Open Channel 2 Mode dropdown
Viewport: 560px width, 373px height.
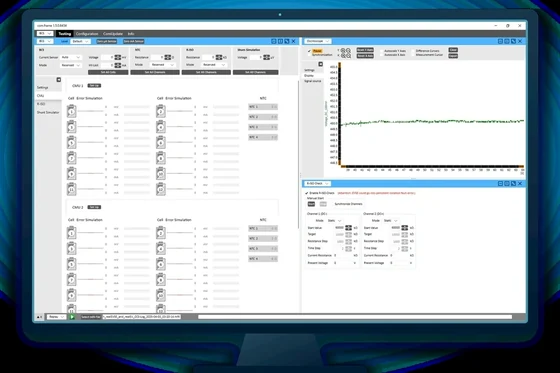[x=390, y=220]
